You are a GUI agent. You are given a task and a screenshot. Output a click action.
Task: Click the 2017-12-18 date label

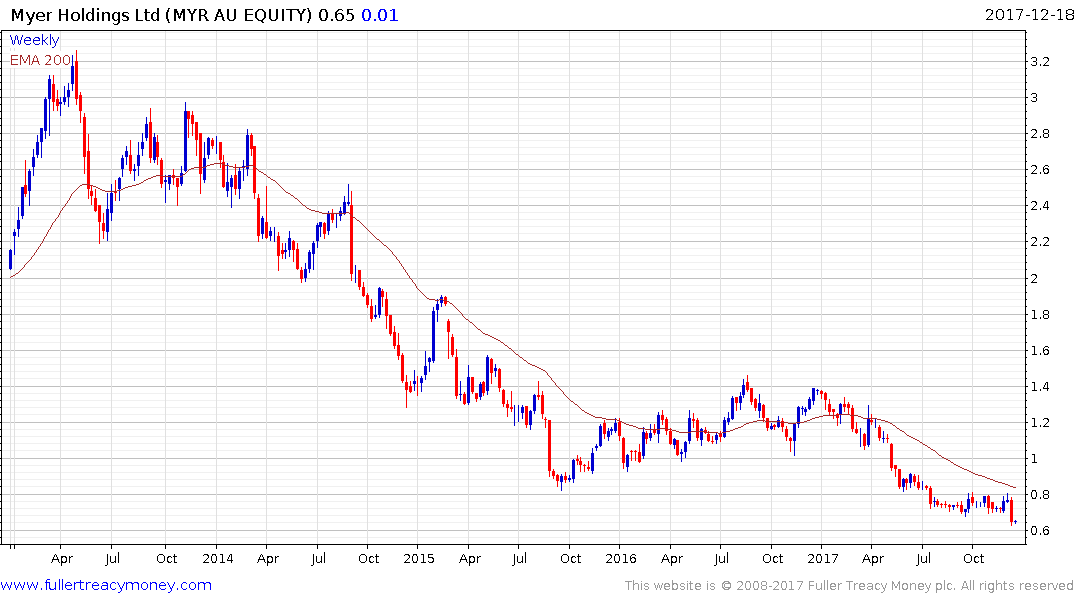1028,14
